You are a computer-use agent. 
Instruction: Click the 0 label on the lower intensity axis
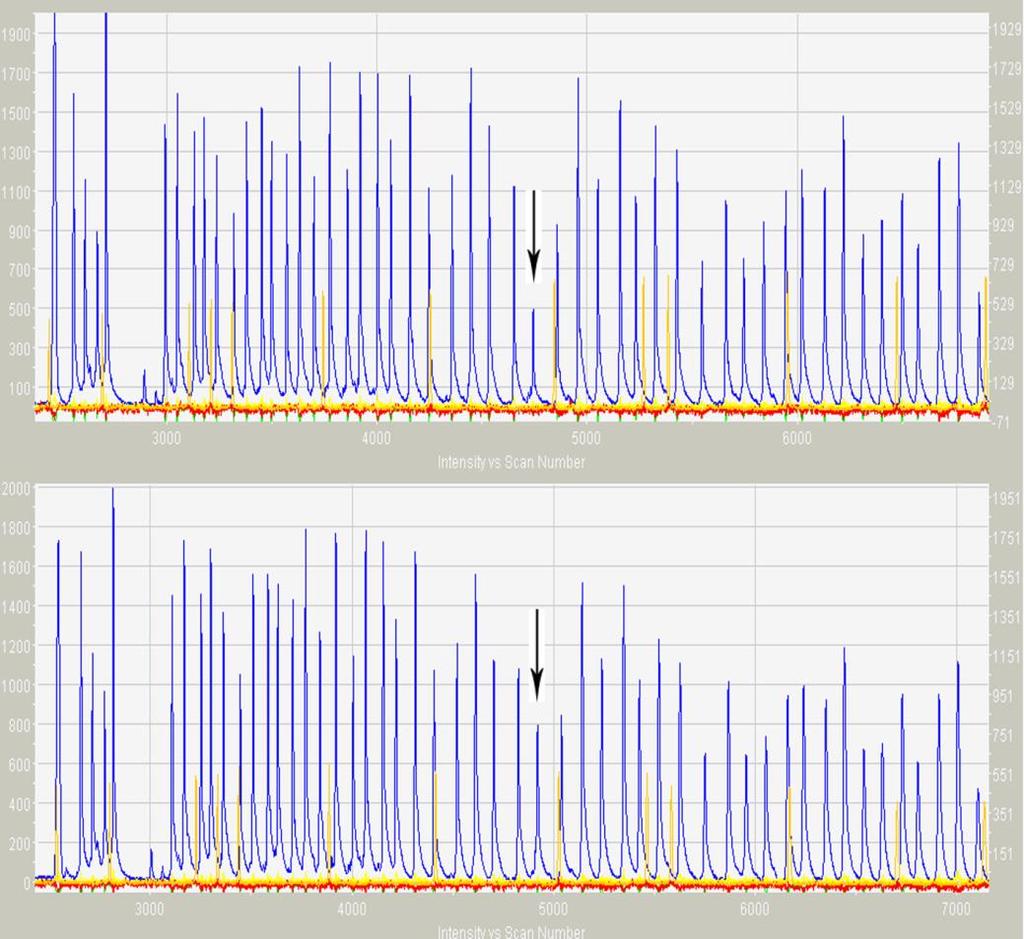27,883
